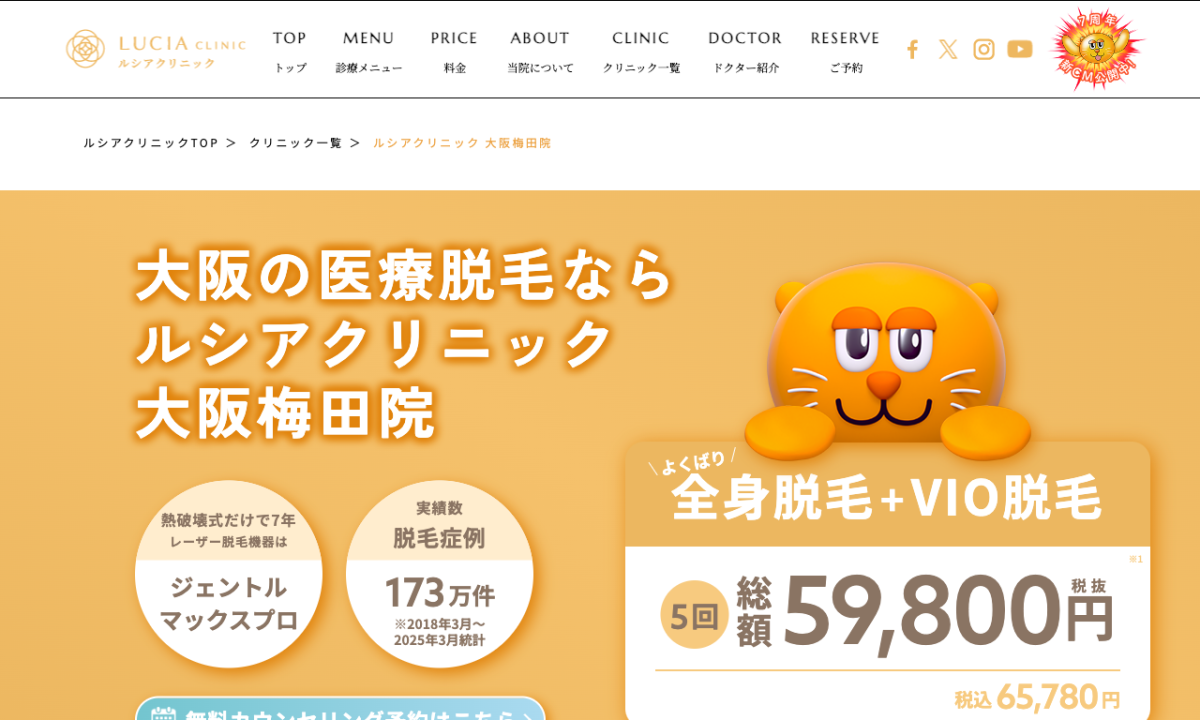Go to ルシアクリニックTOP breadcrumb link

(151, 143)
